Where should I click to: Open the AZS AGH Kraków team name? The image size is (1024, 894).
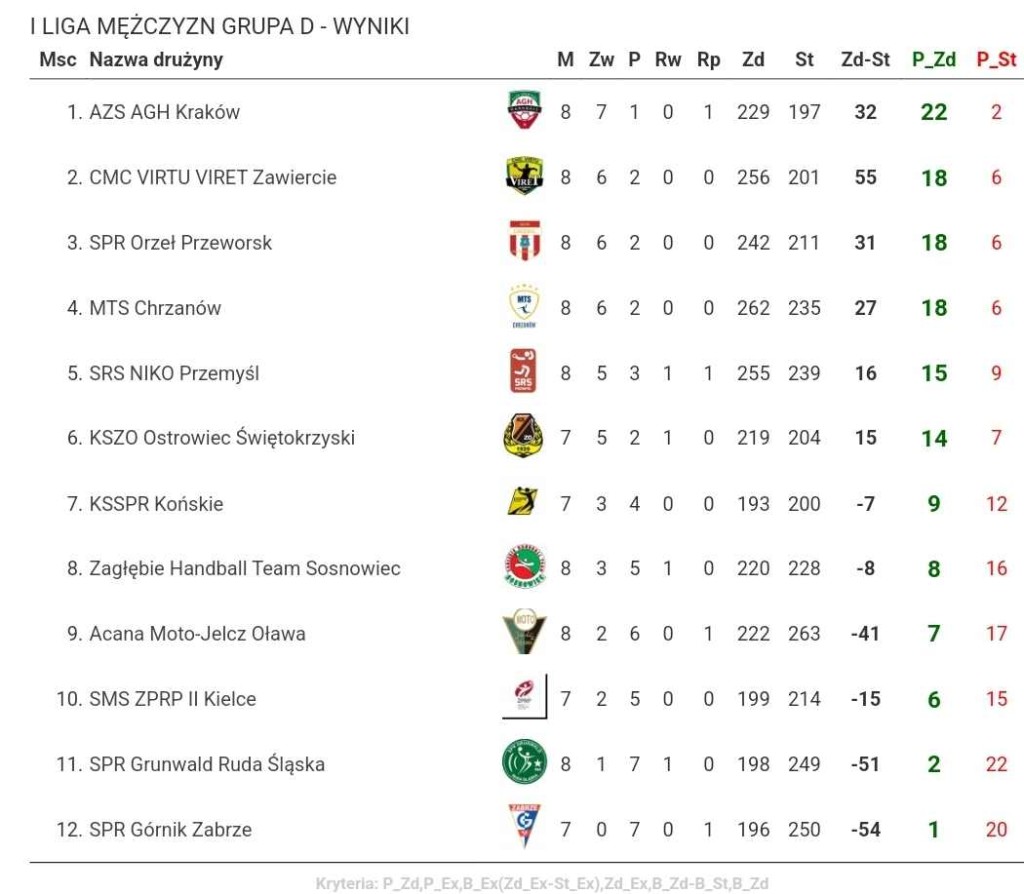pyautogui.click(x=165, y=112)
